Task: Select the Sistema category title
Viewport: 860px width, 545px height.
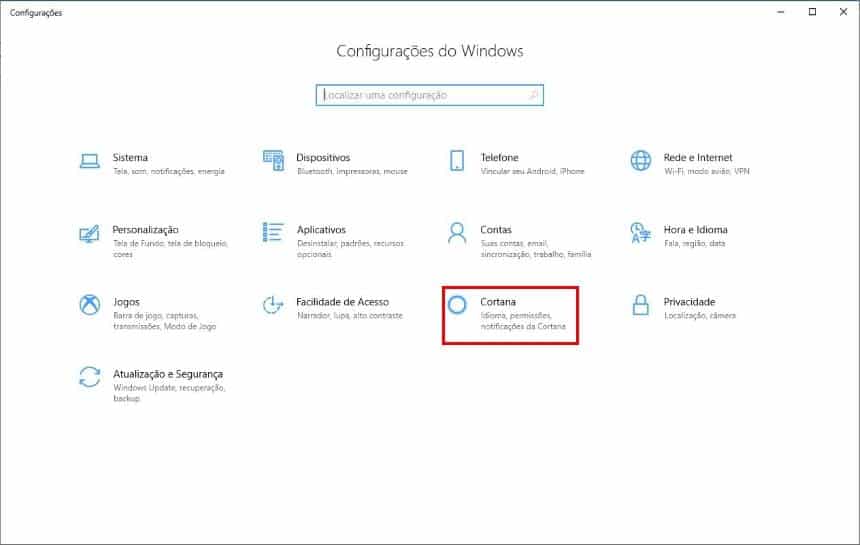Action: [x=130, y=157]
